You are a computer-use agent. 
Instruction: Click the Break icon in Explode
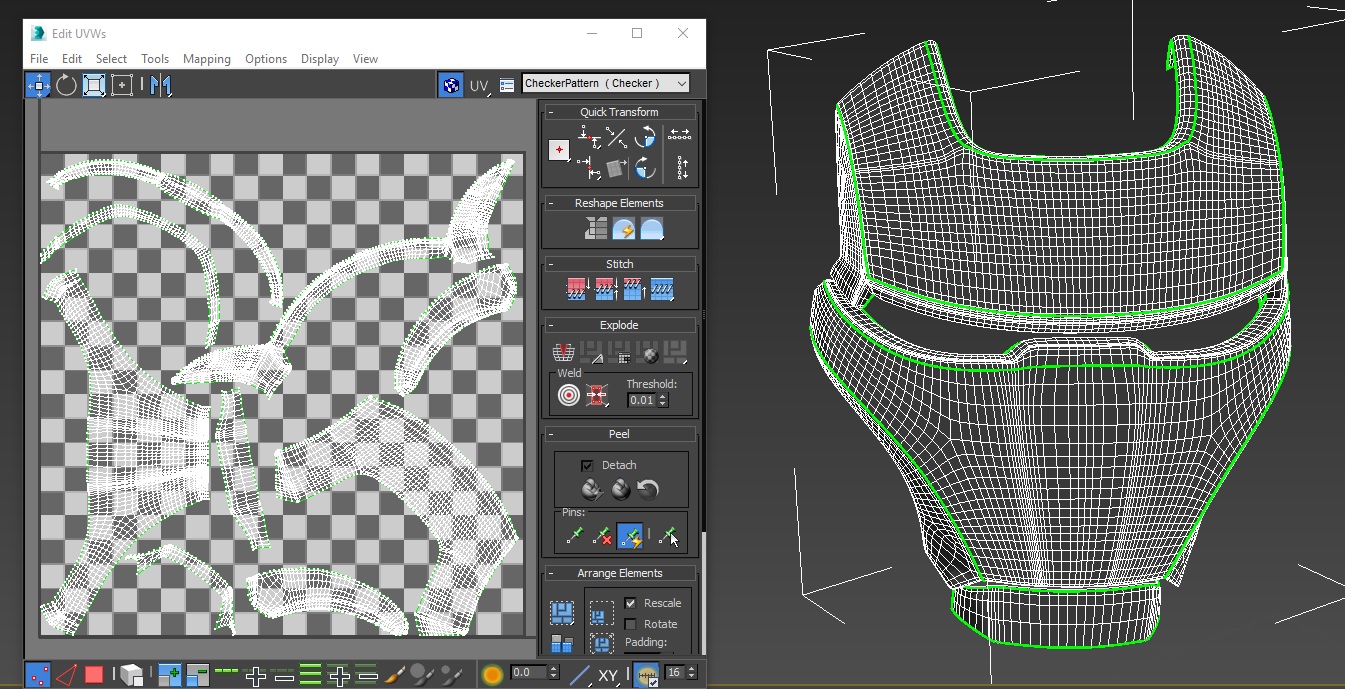pyautogui.click(x=563, y=352)
